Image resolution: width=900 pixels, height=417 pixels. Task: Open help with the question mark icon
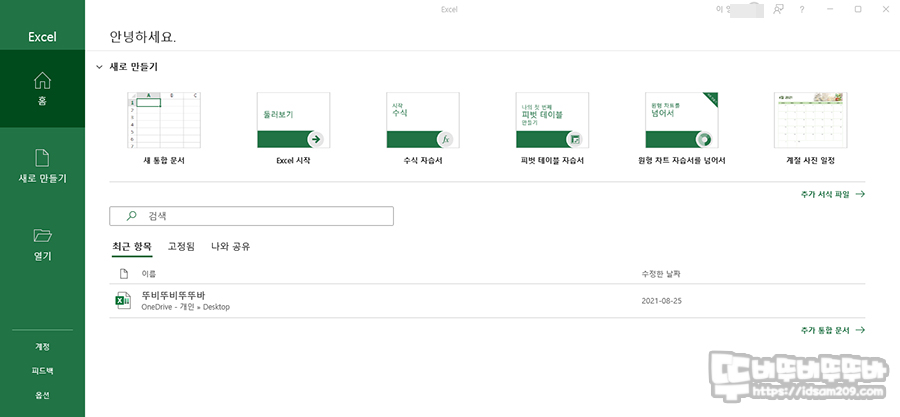point(802,9)
